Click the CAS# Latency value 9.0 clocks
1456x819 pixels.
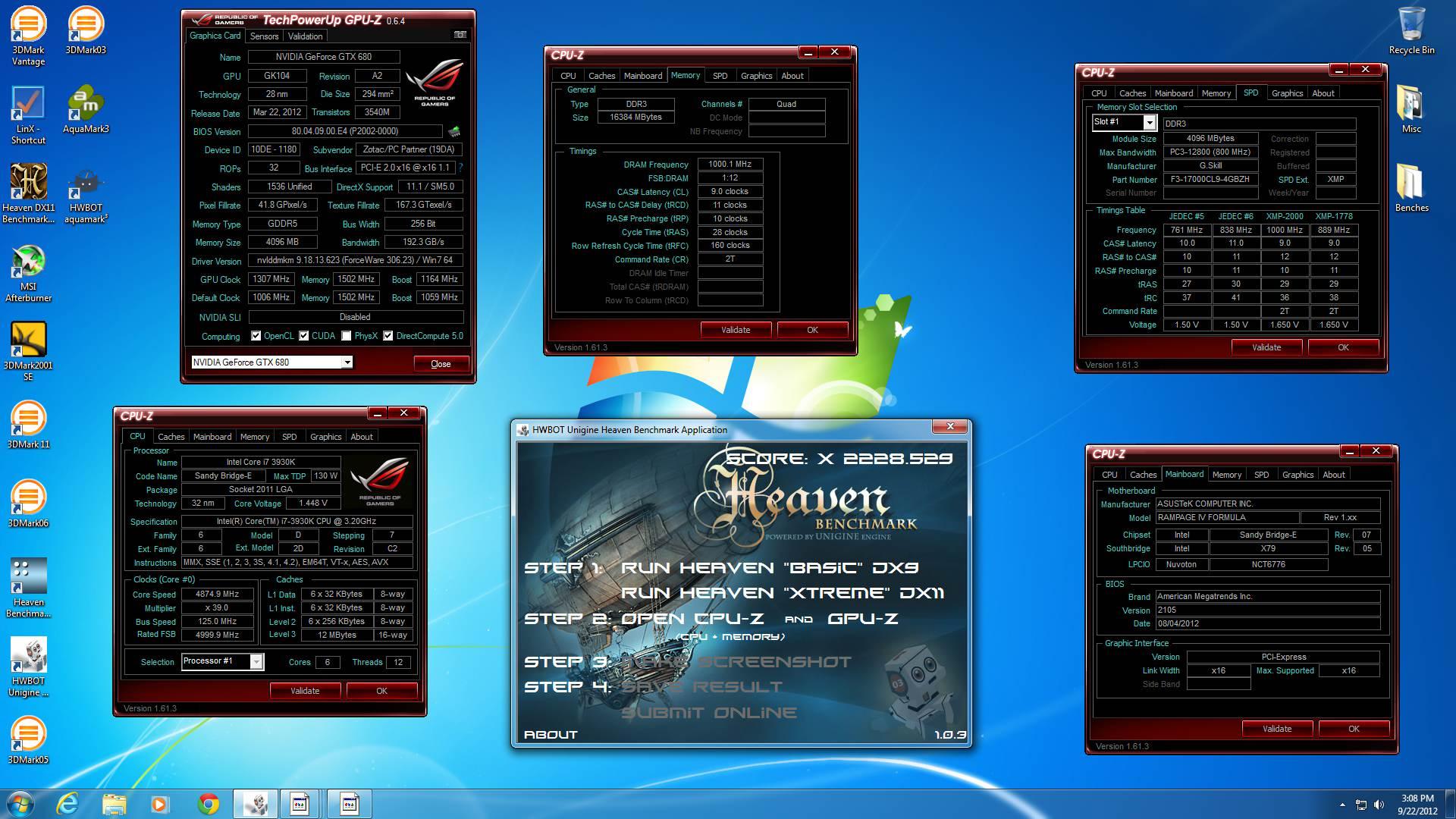click(x=730, y=192)
